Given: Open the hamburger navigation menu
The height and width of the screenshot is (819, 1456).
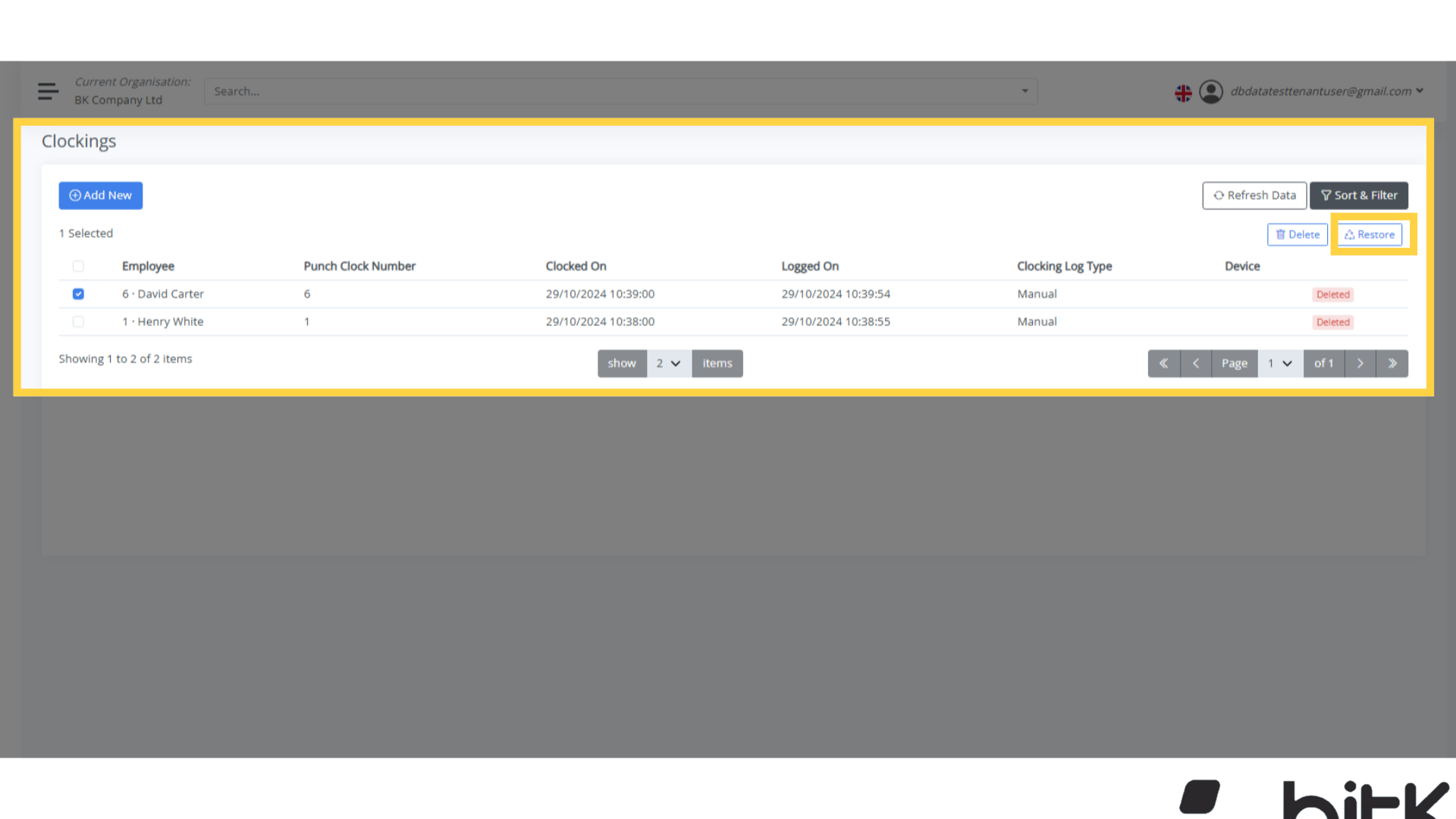Looking at the screenshot, I should [48, 91].
